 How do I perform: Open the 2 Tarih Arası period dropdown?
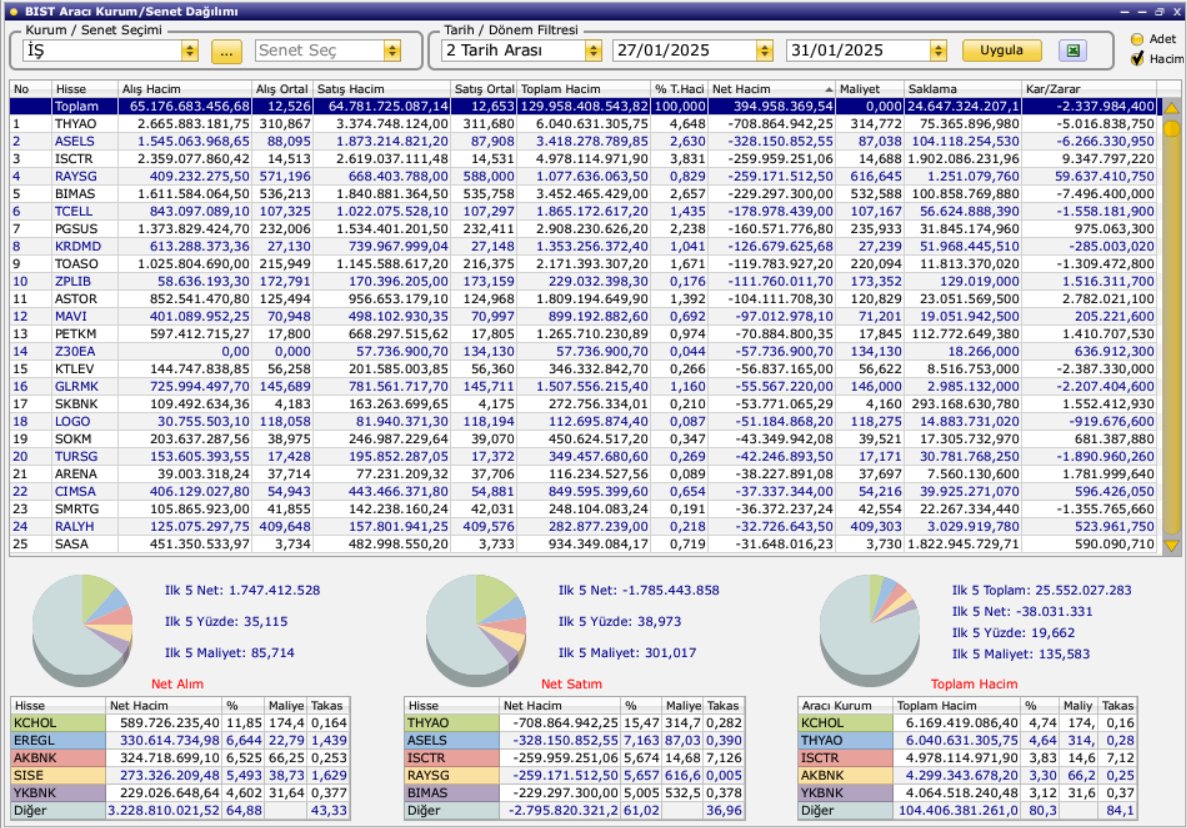(x=594, y=51)
